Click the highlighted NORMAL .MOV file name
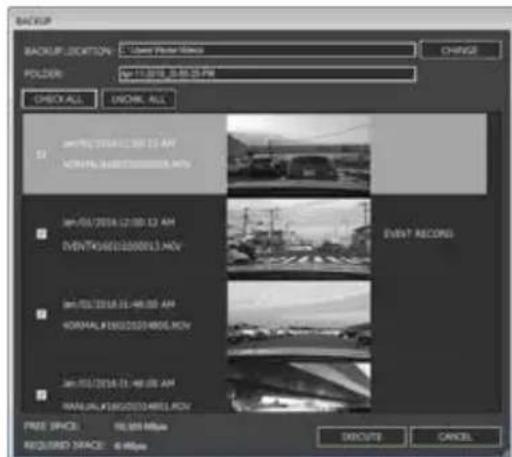This screenshot has width=512, height=457. (126, 164)
